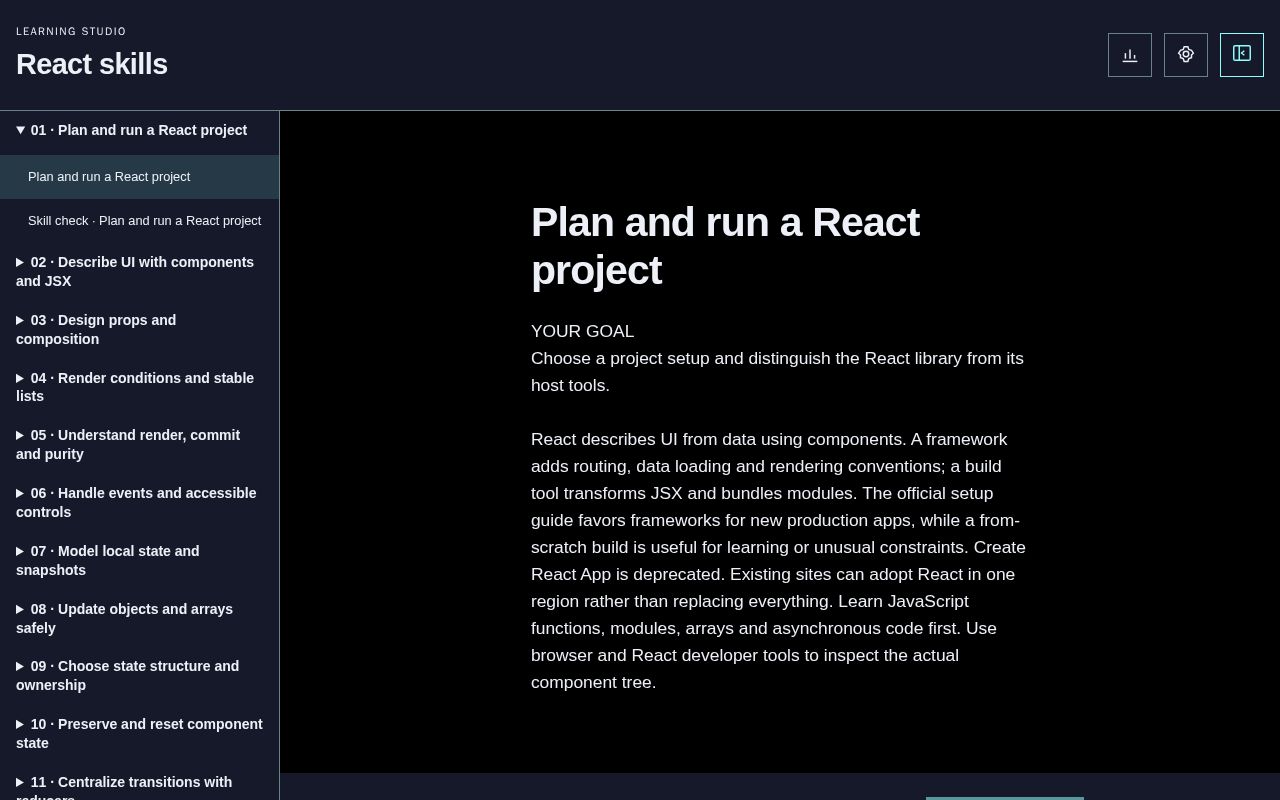
Task: Expand 08 Update objects and arrays safely
Action: click(139, 619)
